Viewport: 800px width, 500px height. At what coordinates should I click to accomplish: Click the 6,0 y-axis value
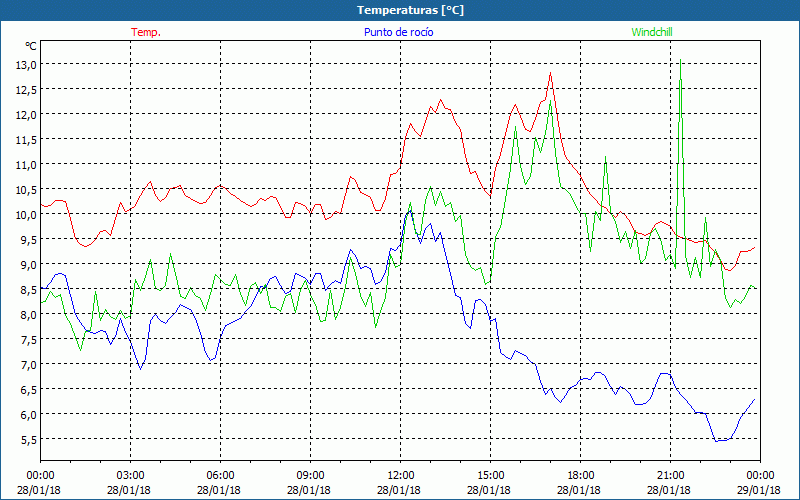tap(29, 414)
